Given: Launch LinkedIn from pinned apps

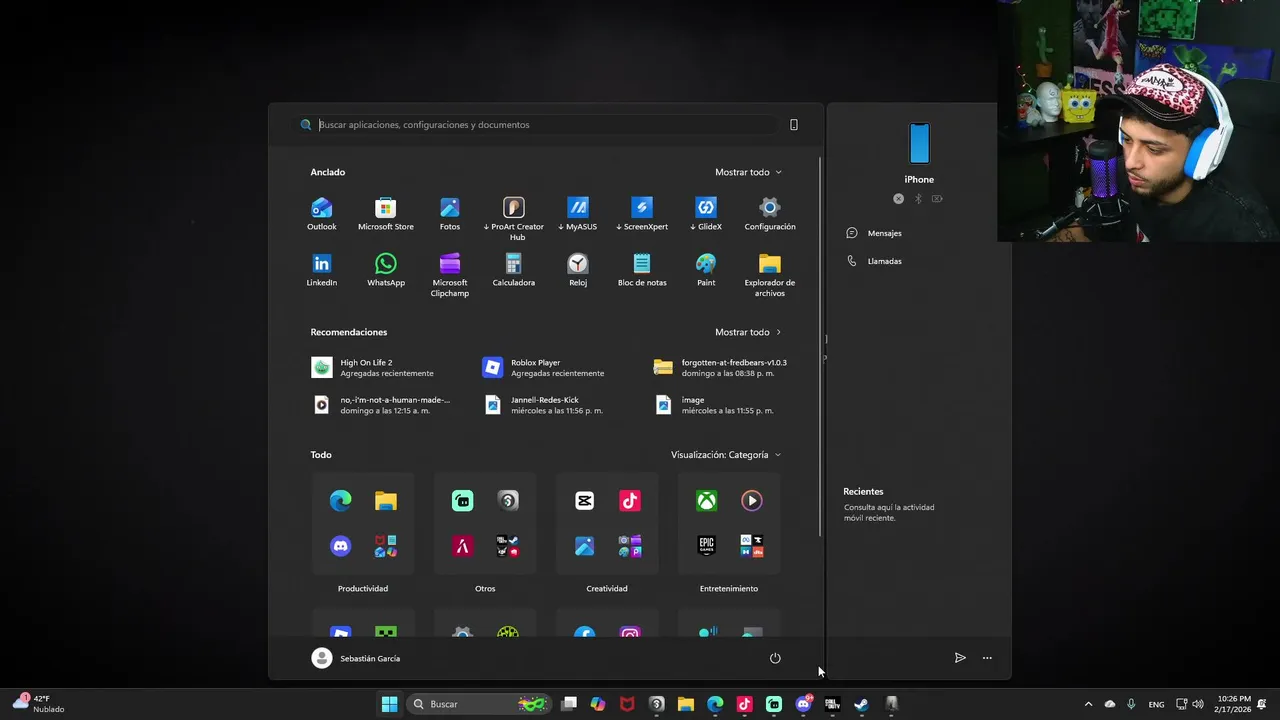Looking at the screenshot, I should click(321, 270).
